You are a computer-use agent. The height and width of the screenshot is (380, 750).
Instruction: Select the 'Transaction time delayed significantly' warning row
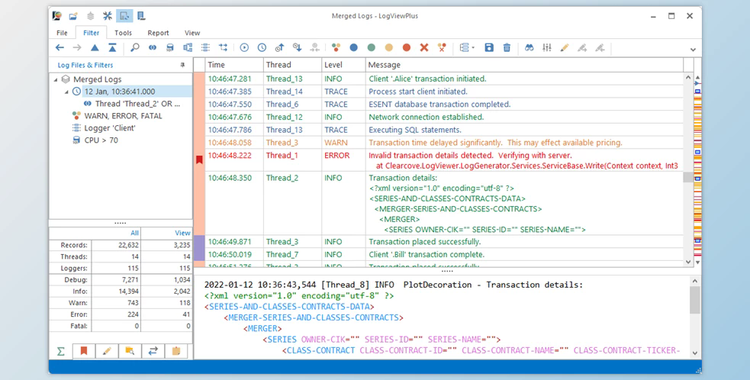(444, 143)
